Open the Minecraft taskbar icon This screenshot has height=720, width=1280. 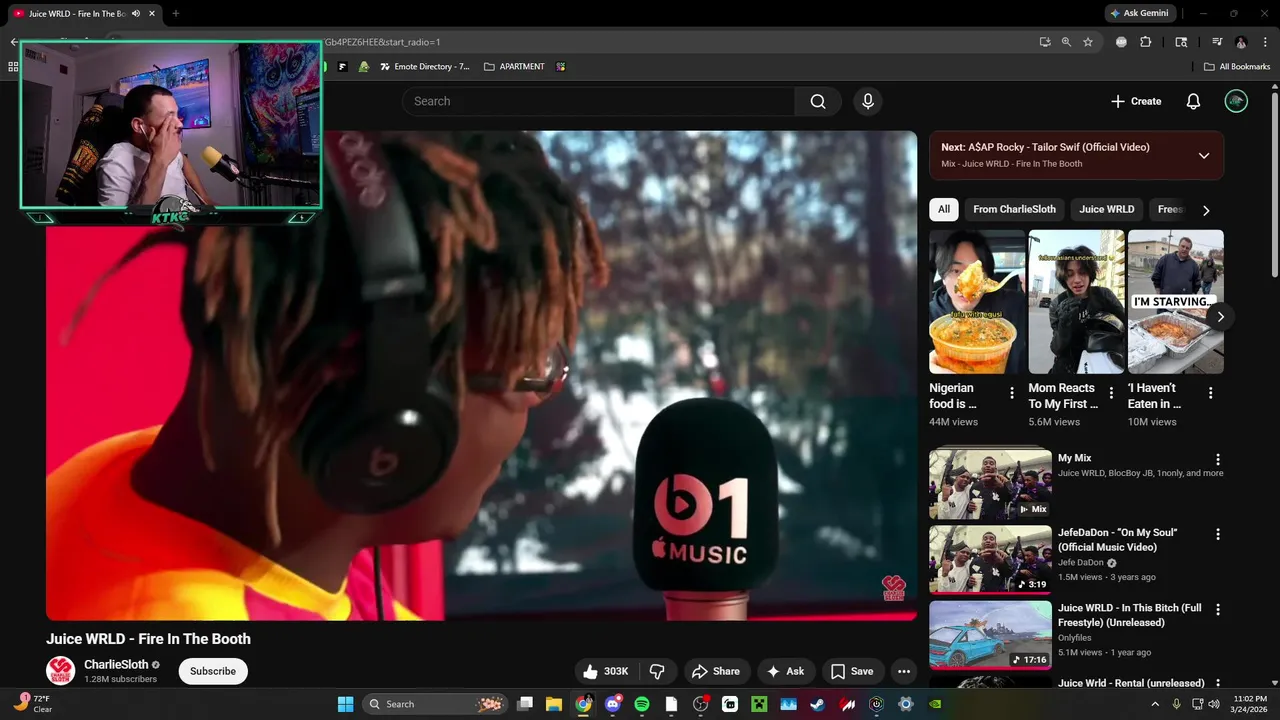point(759,704)
